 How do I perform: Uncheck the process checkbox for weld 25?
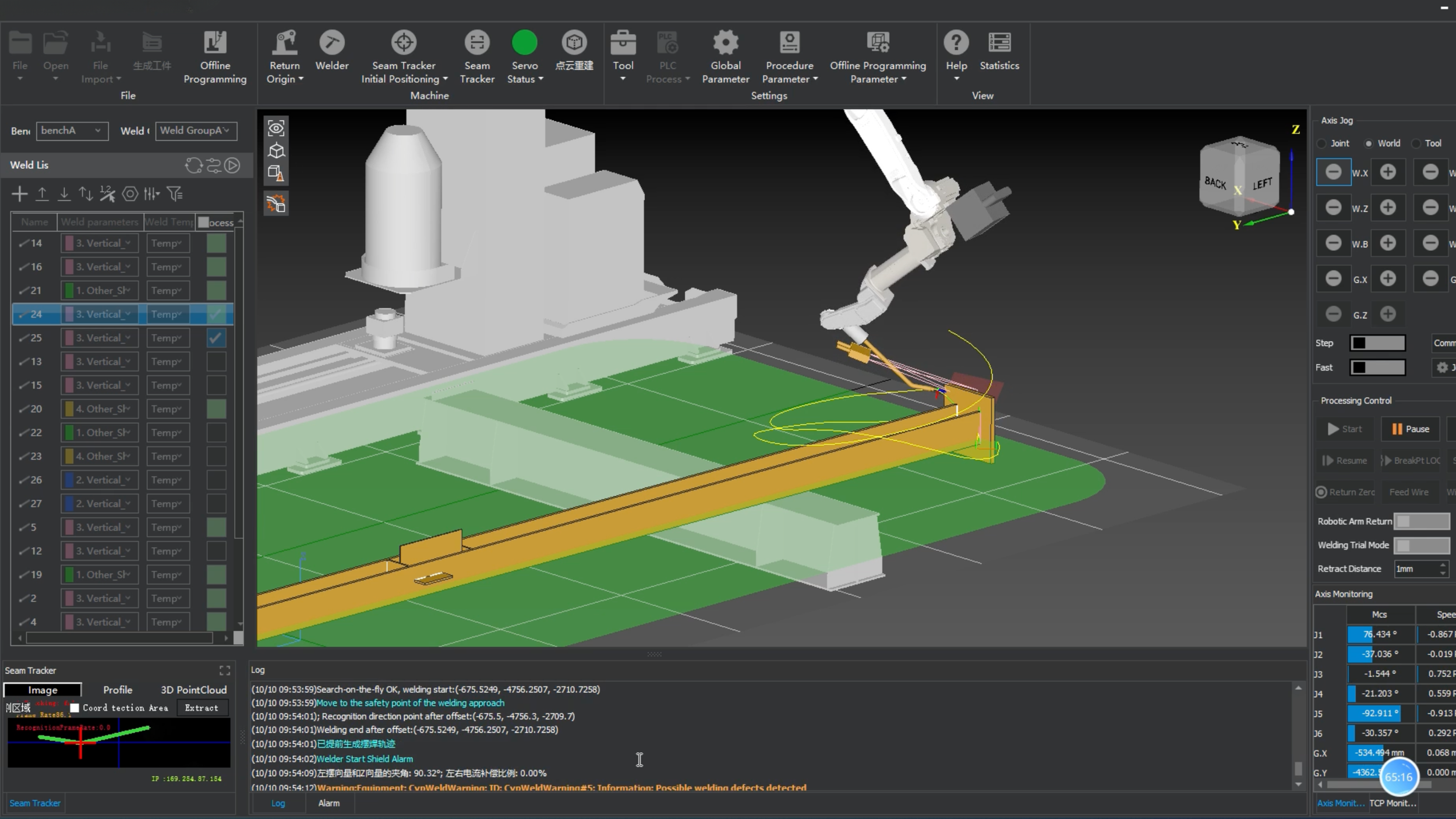pyautogui.click(x=216, y=338)
